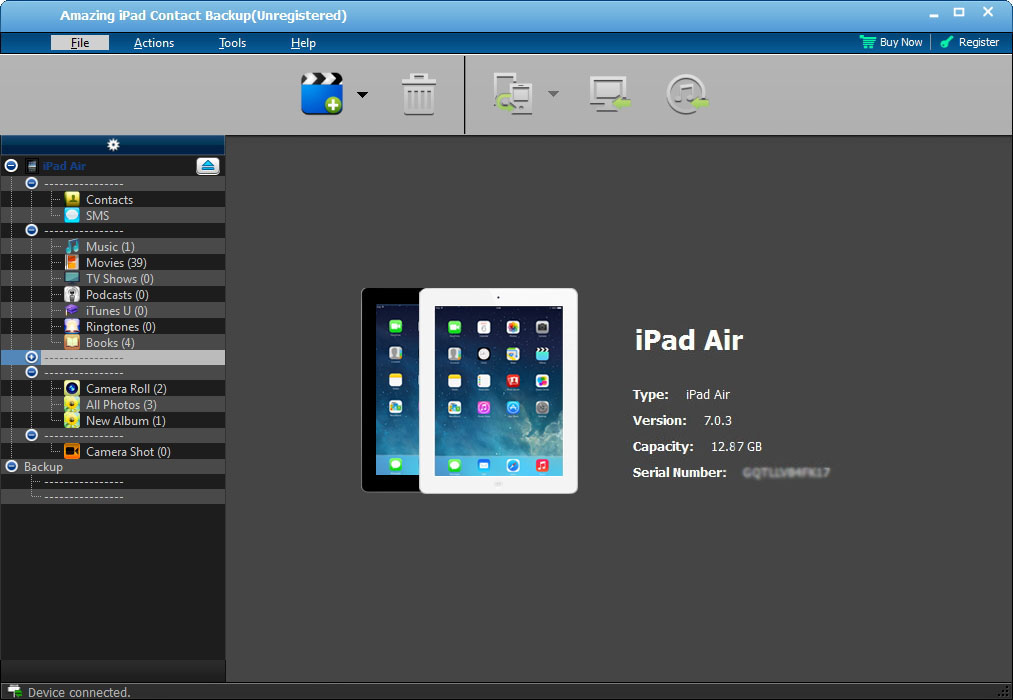
Task: Click the add video clapperboard icon
Action: [x=322, y=94]
